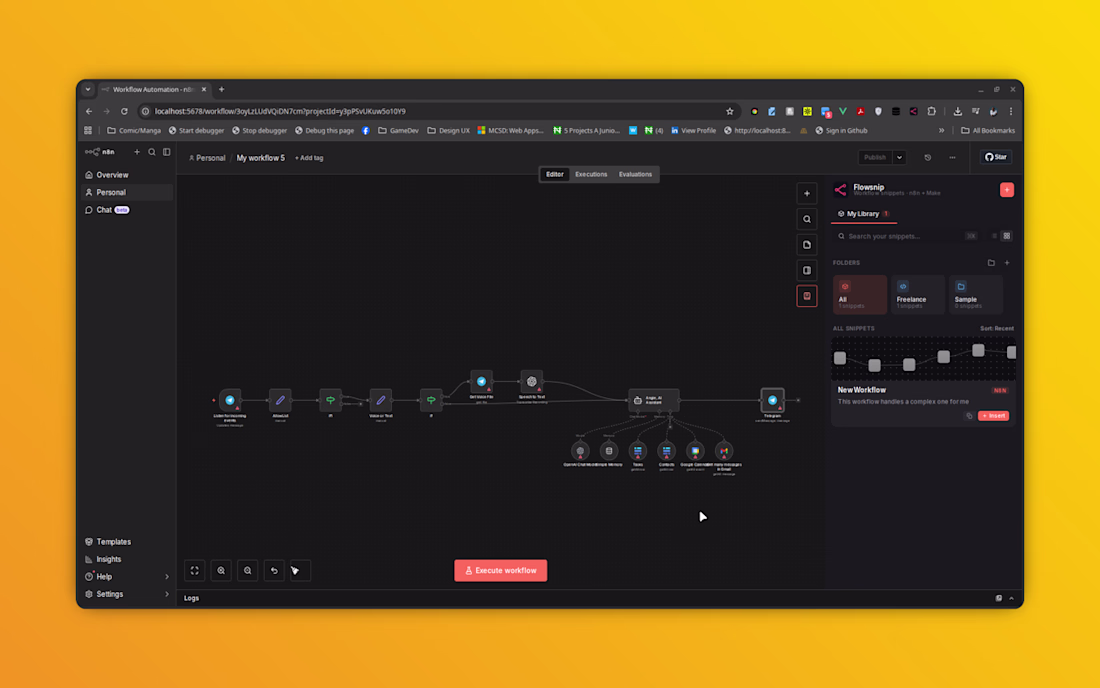
Task: Open the Speech to Text OpenAI node
Action: 532,382
